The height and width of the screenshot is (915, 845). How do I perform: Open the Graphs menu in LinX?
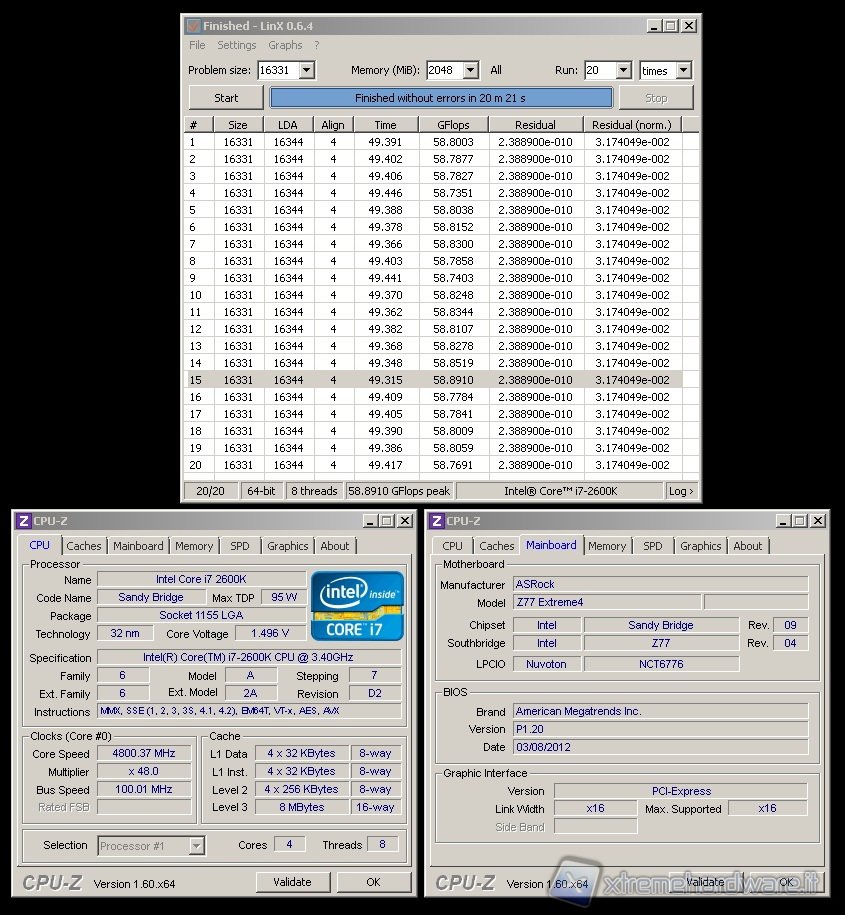[x=285, y=45]
